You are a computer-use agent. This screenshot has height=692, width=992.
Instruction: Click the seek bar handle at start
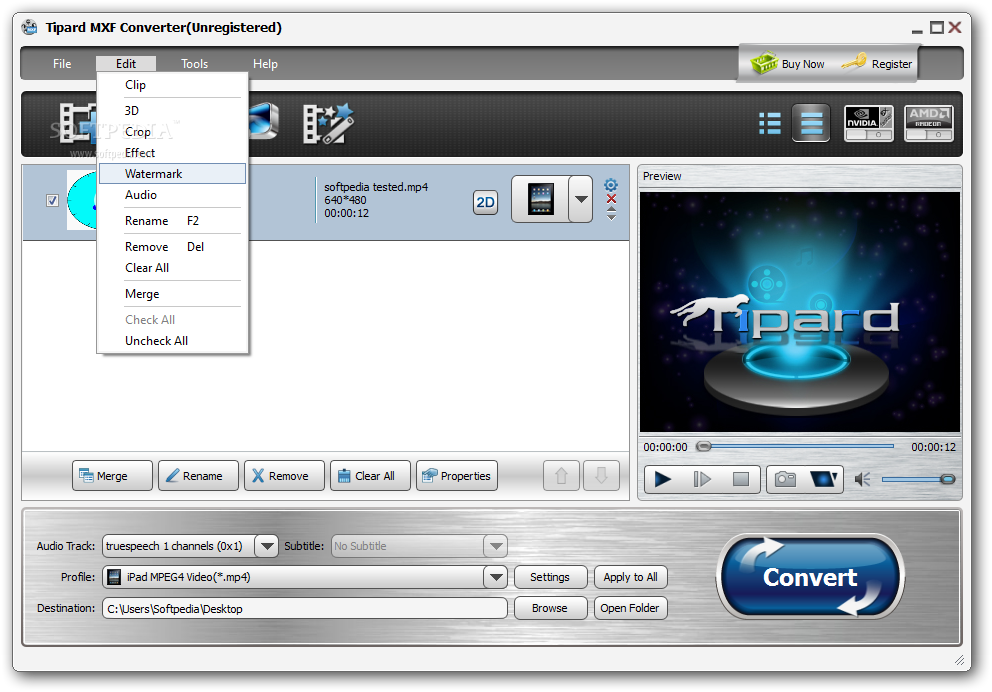(x=704, y=446)
